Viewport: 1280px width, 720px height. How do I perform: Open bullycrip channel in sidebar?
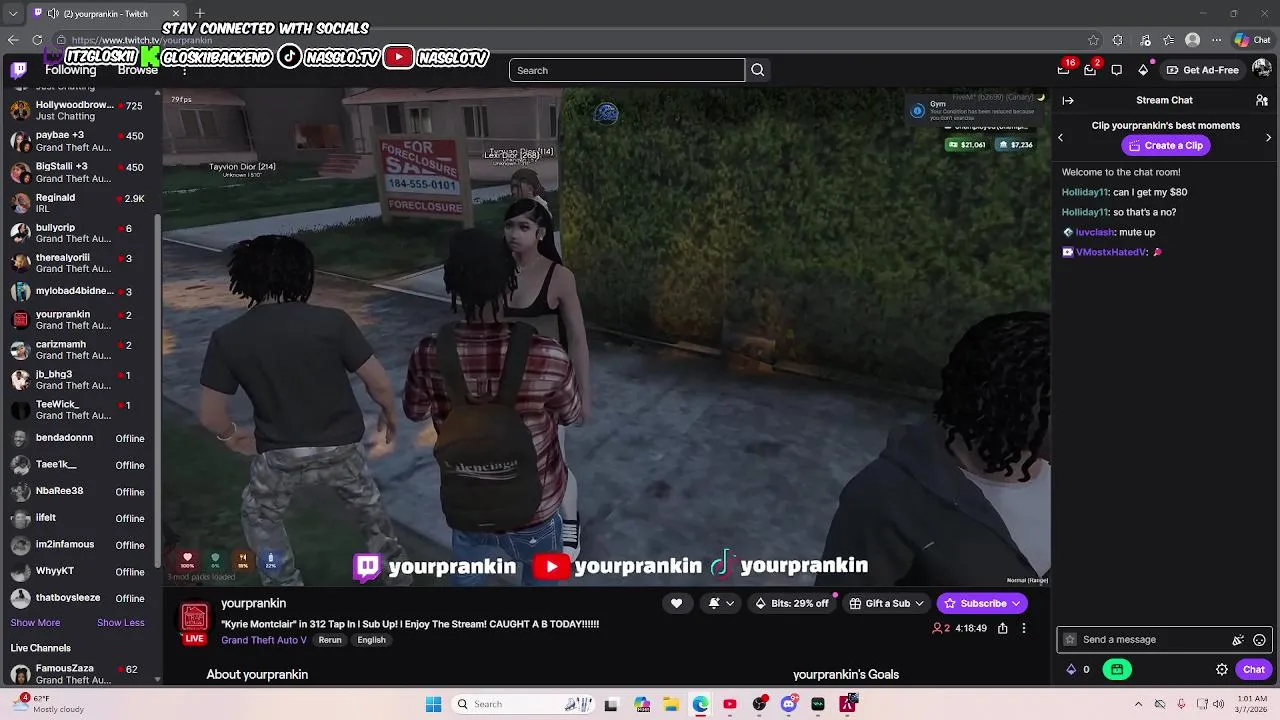point(78,233)
